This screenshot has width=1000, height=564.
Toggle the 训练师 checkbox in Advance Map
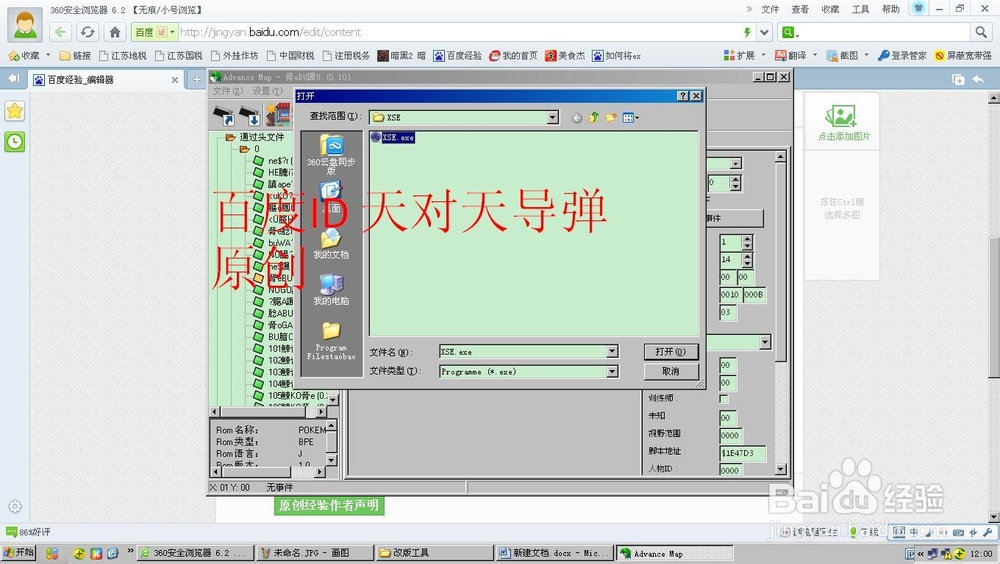(724, 399)
